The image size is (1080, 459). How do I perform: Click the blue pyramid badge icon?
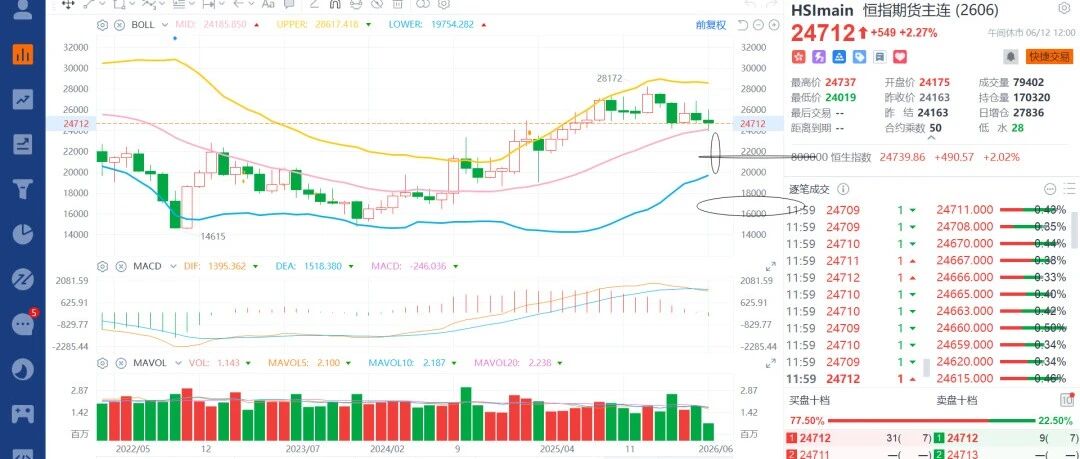[x=839, y=57]
